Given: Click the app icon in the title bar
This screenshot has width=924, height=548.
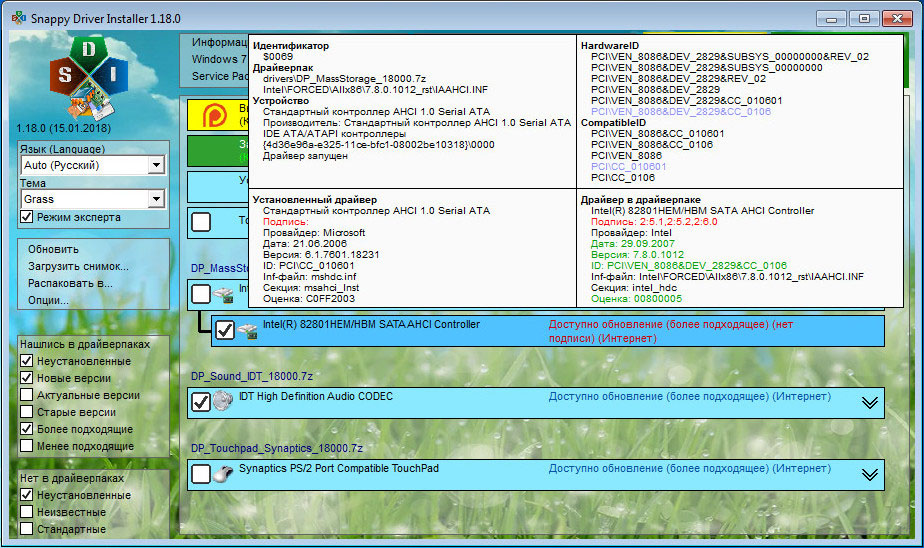Looking at the screenshot, I should click(18, 18).
